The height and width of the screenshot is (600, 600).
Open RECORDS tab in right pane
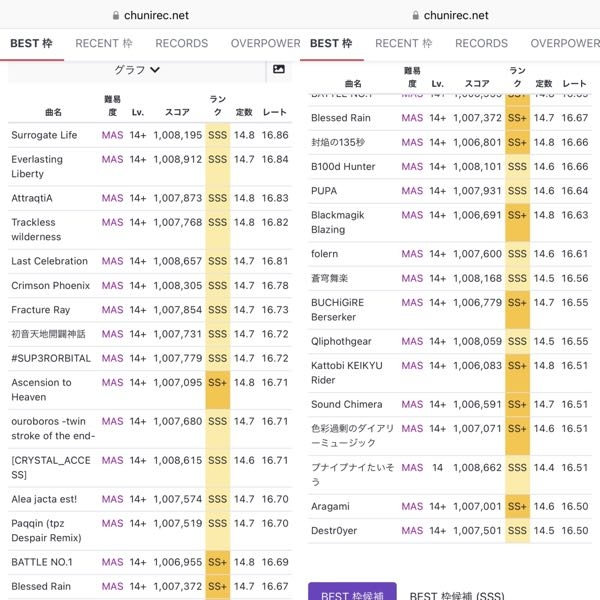481,44
